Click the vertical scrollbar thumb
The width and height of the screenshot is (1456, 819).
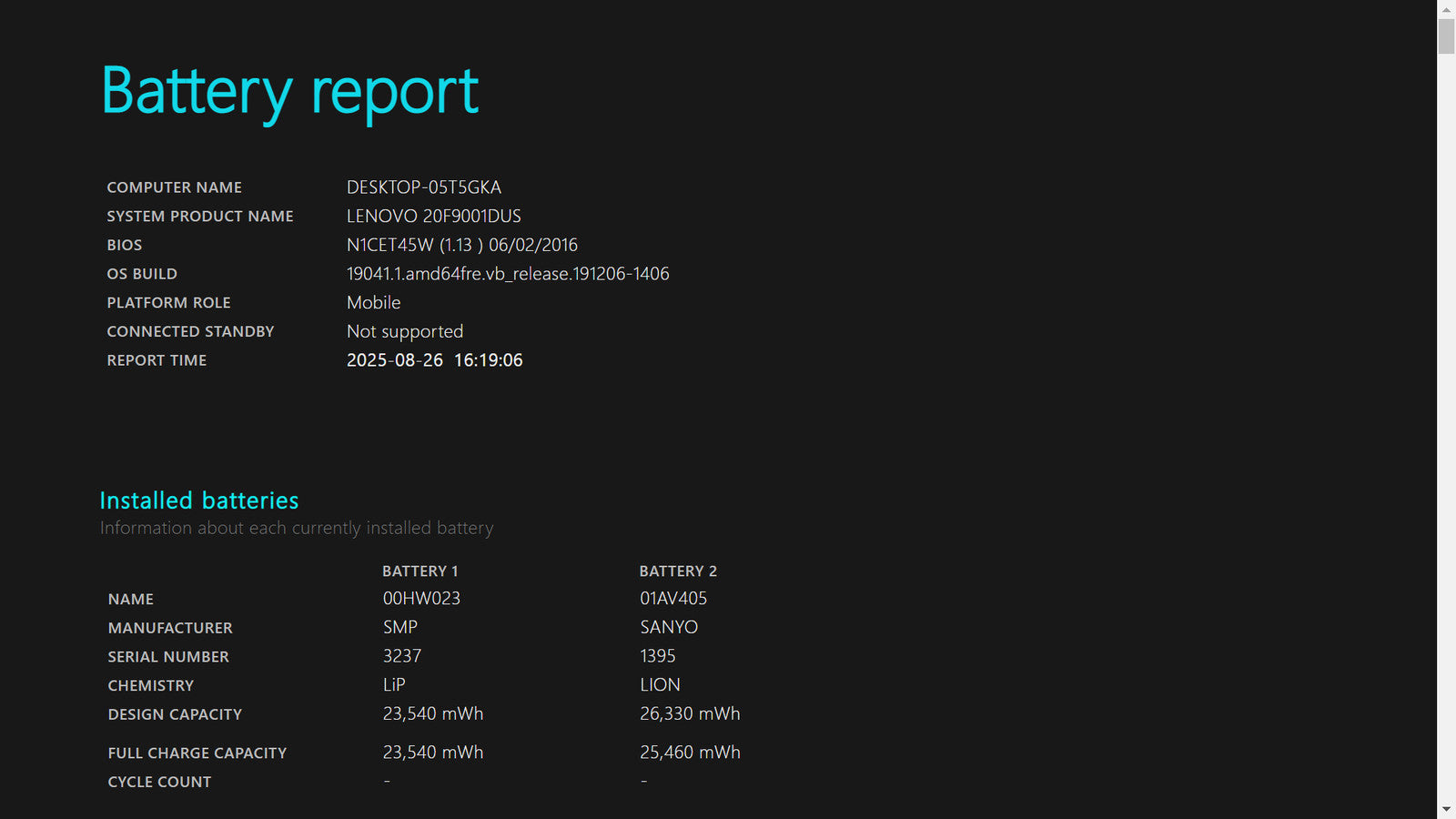pyautogui.click(x=1446, y=35)
